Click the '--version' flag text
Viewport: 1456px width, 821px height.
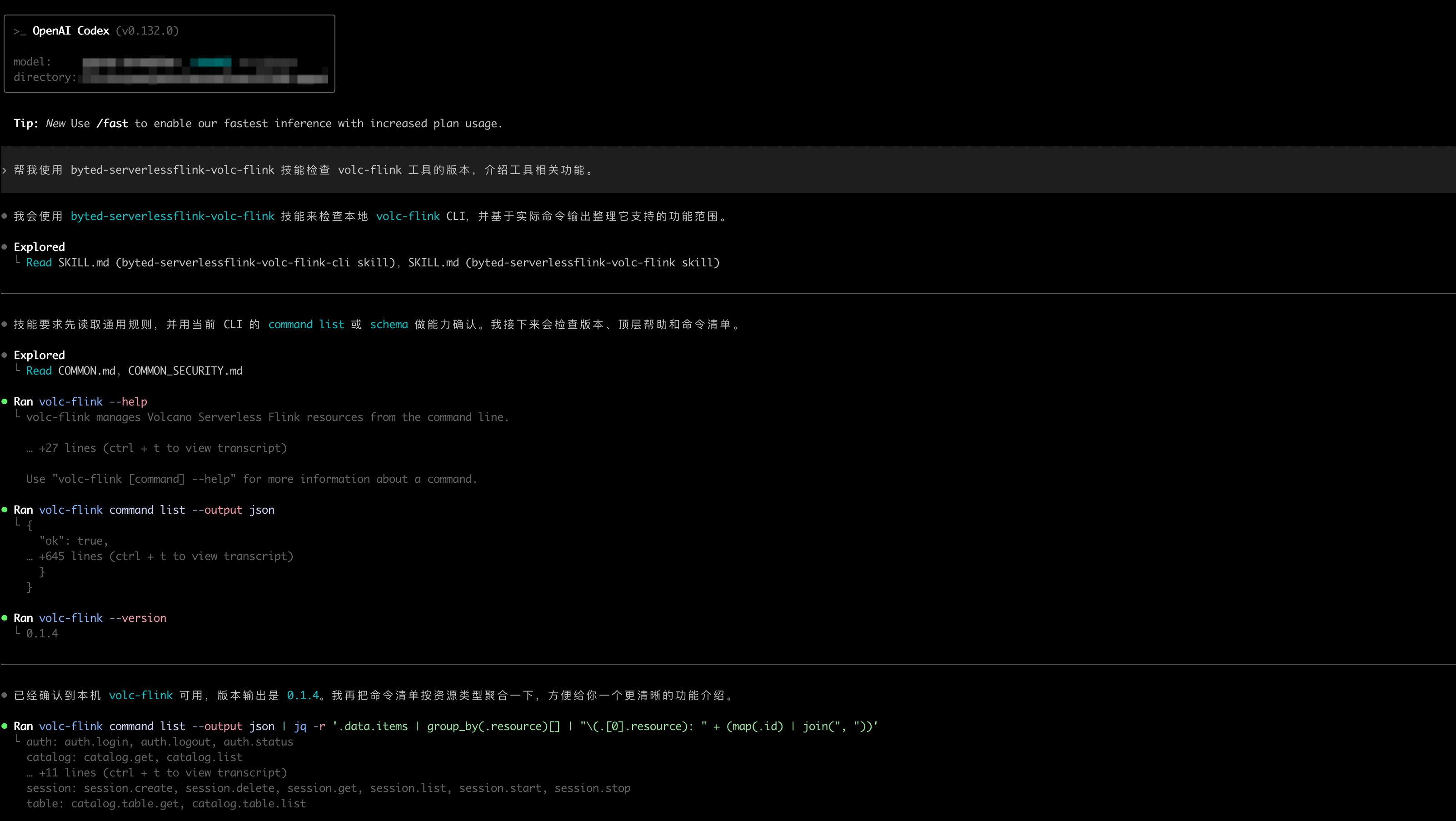click(138, 618)
